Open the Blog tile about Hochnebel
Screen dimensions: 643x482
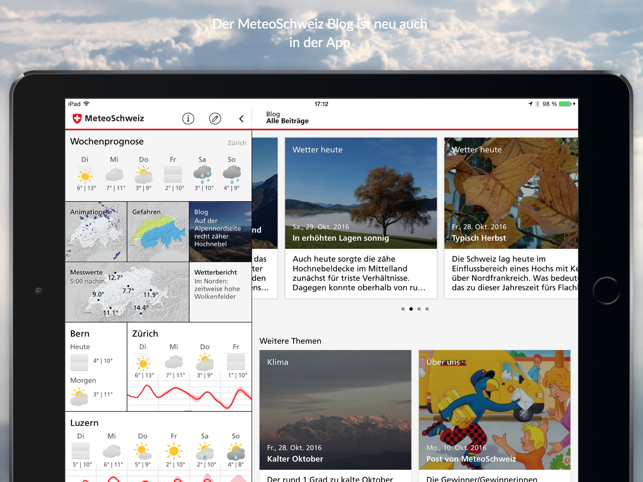(x=221, y=231)
